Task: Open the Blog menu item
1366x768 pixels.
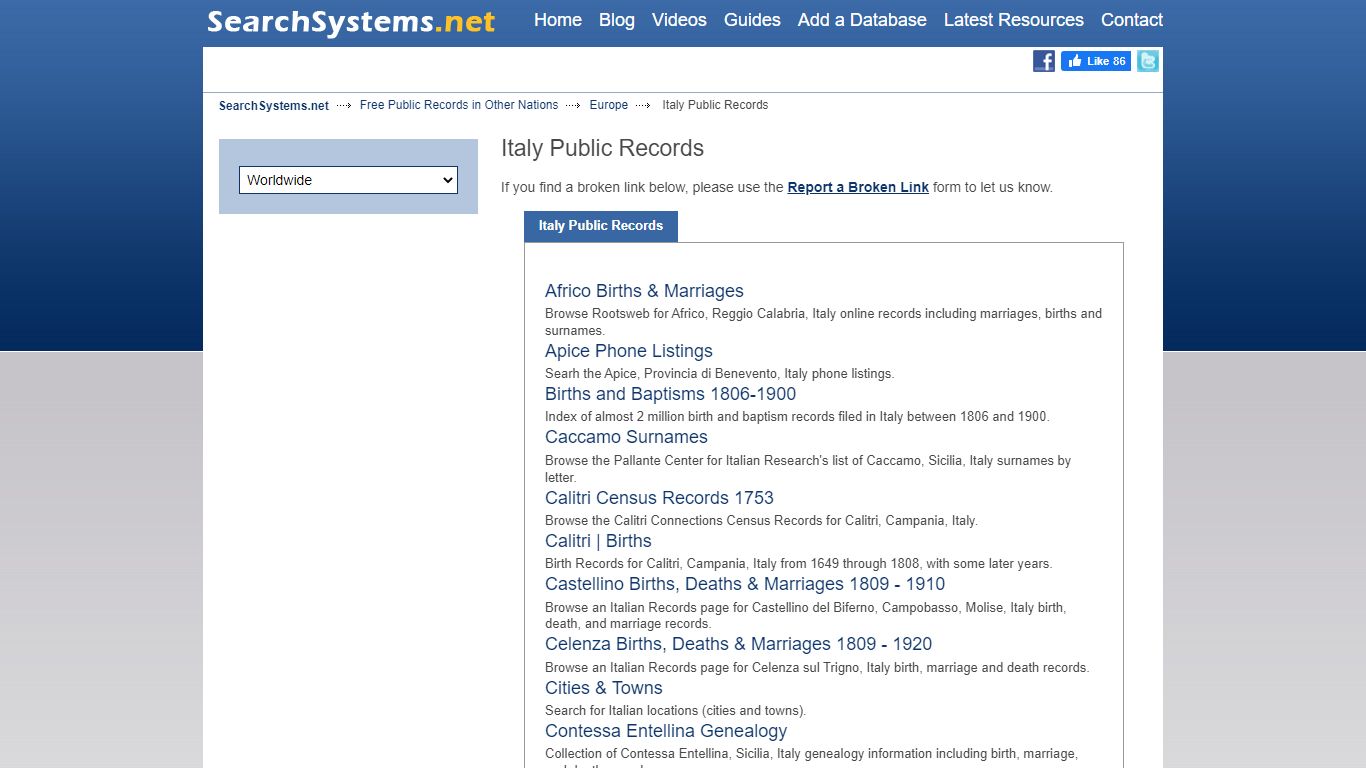Action: [617, 20]
